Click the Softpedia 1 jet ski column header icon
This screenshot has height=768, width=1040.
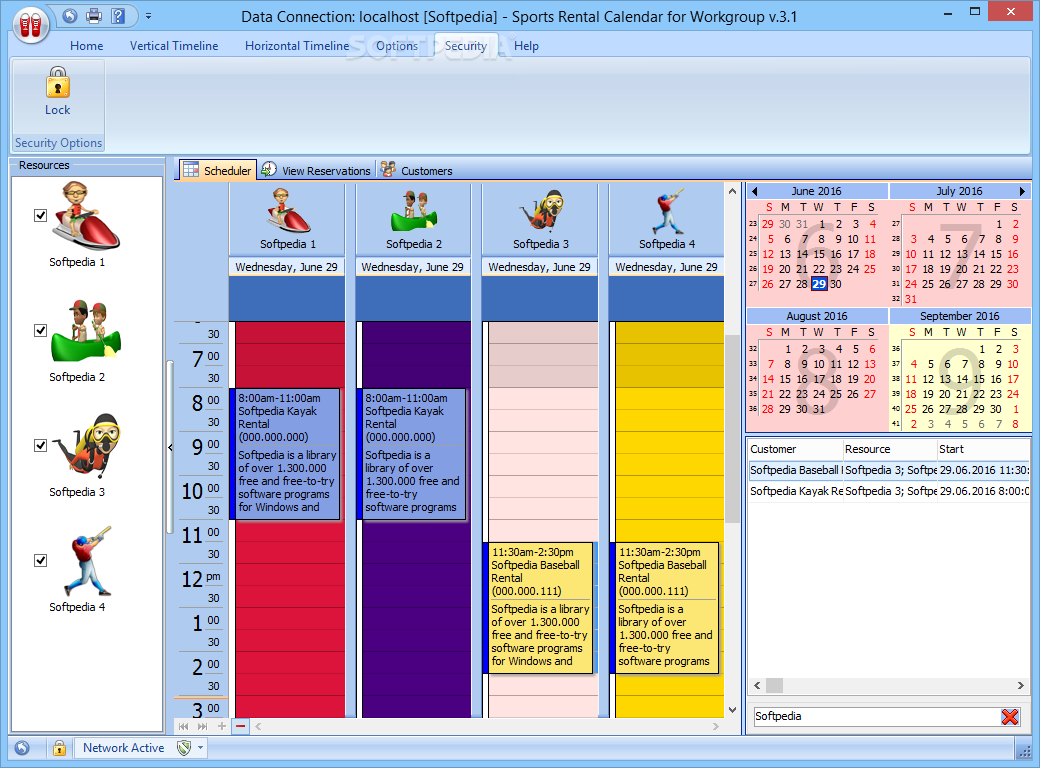288,211
